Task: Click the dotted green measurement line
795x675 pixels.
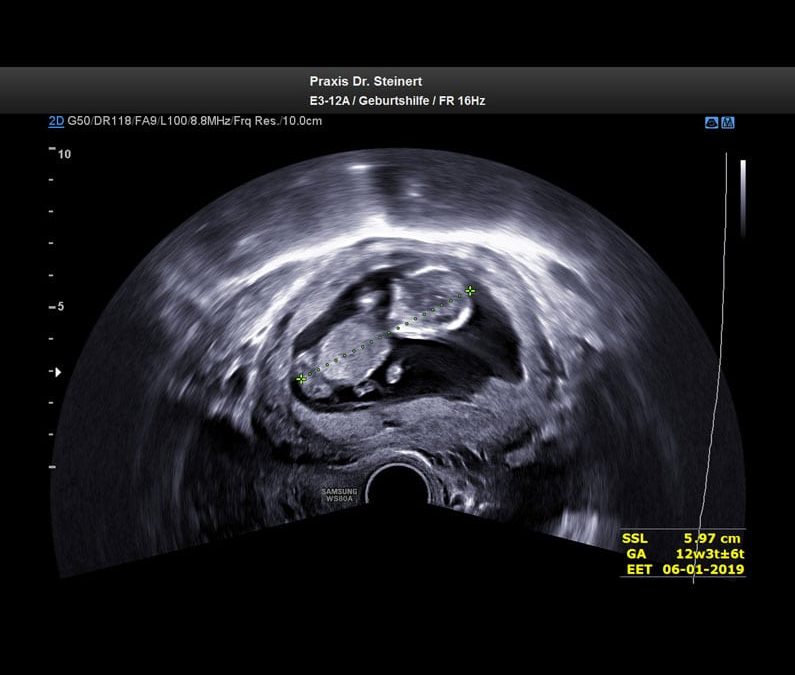Action: 386,335
